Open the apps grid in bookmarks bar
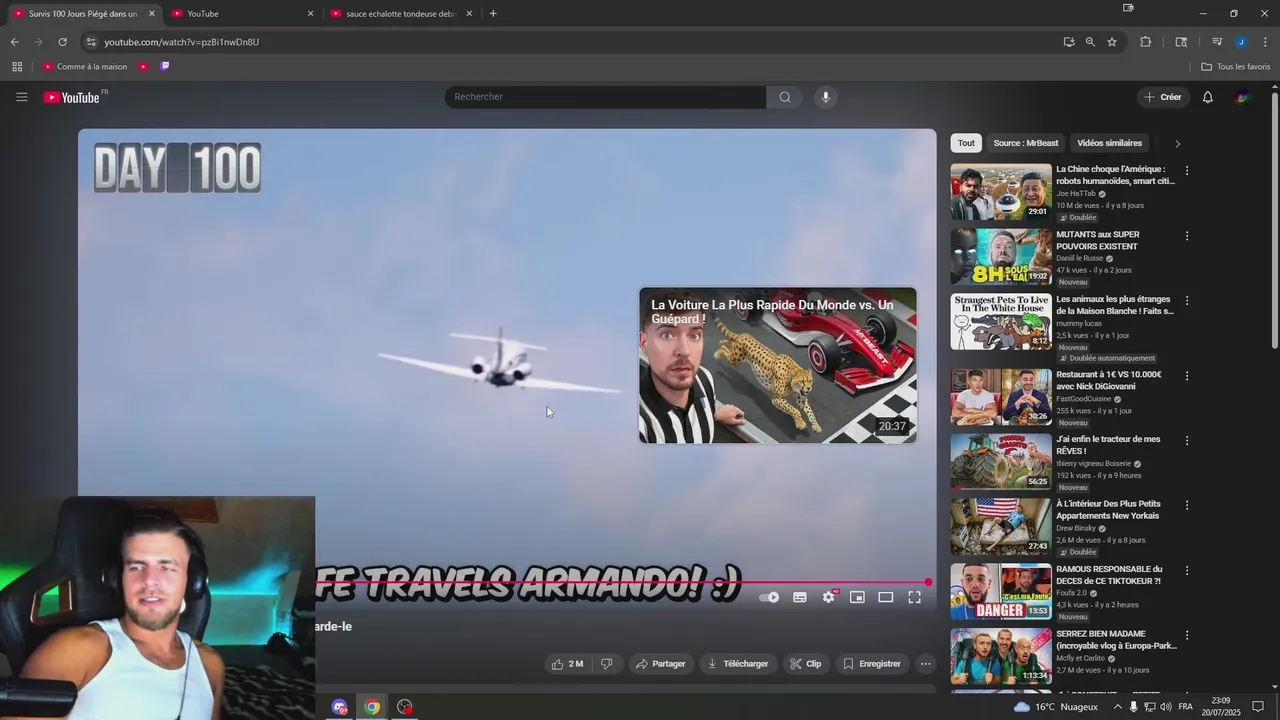Screen dimensions: 1280x720 17,67
